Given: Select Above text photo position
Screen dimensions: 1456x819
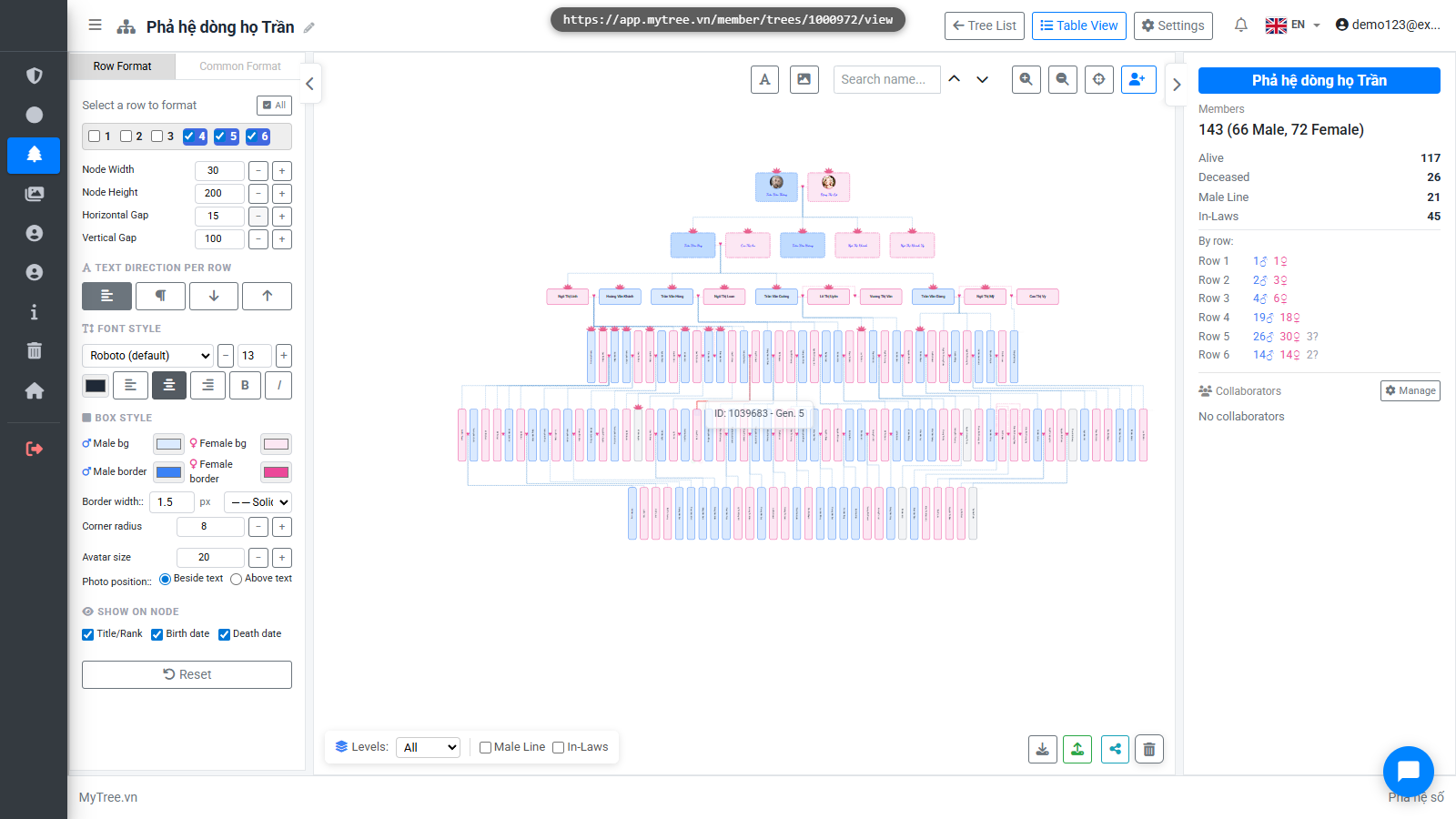Looking at the screenshot, I should click(x=237, y=579).
